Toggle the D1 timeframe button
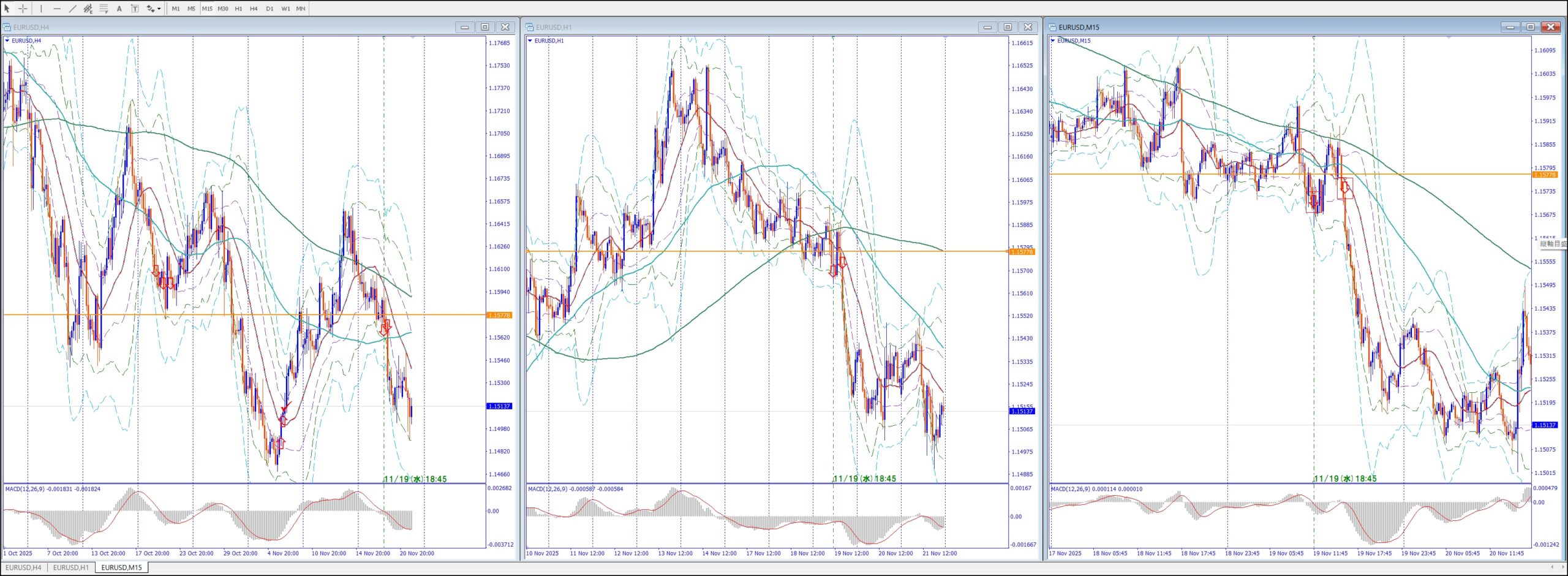Image resolution: width=1568 pixels, height=576 pixels. coord(269,9)
